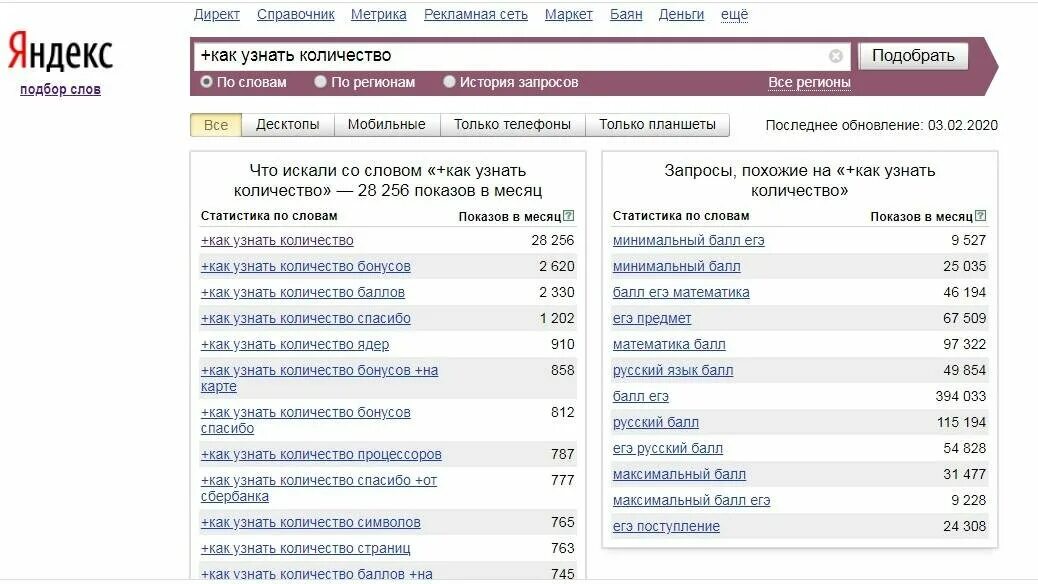This screenshot has height=584, width=1038.
Task: Open similar query 'максимальный балл егэ'
Action: 692,500
